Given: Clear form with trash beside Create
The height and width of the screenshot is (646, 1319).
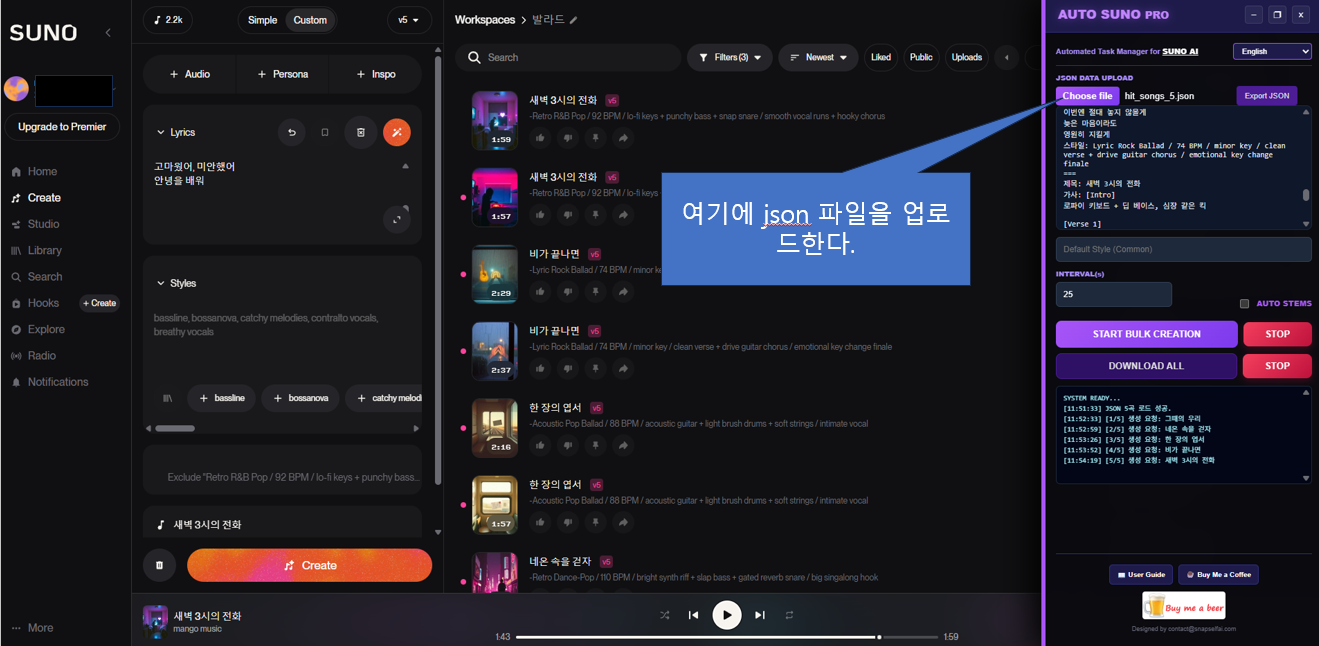Looking at the screenshot, I should click(159, 565).
